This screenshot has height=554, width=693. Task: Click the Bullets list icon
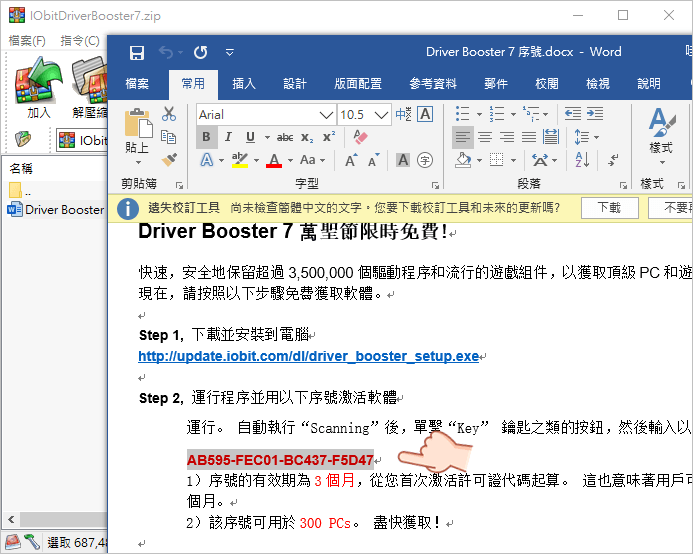[462, 114]
